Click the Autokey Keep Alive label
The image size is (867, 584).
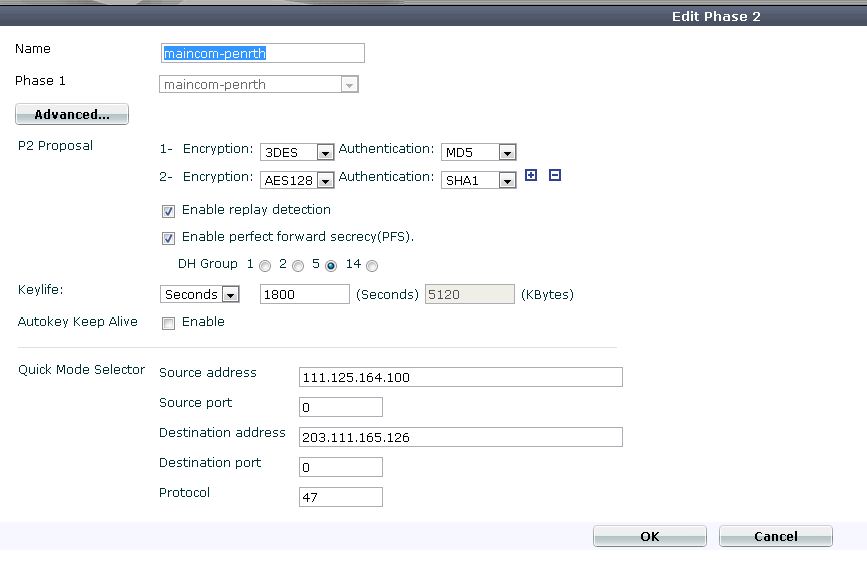77,322
